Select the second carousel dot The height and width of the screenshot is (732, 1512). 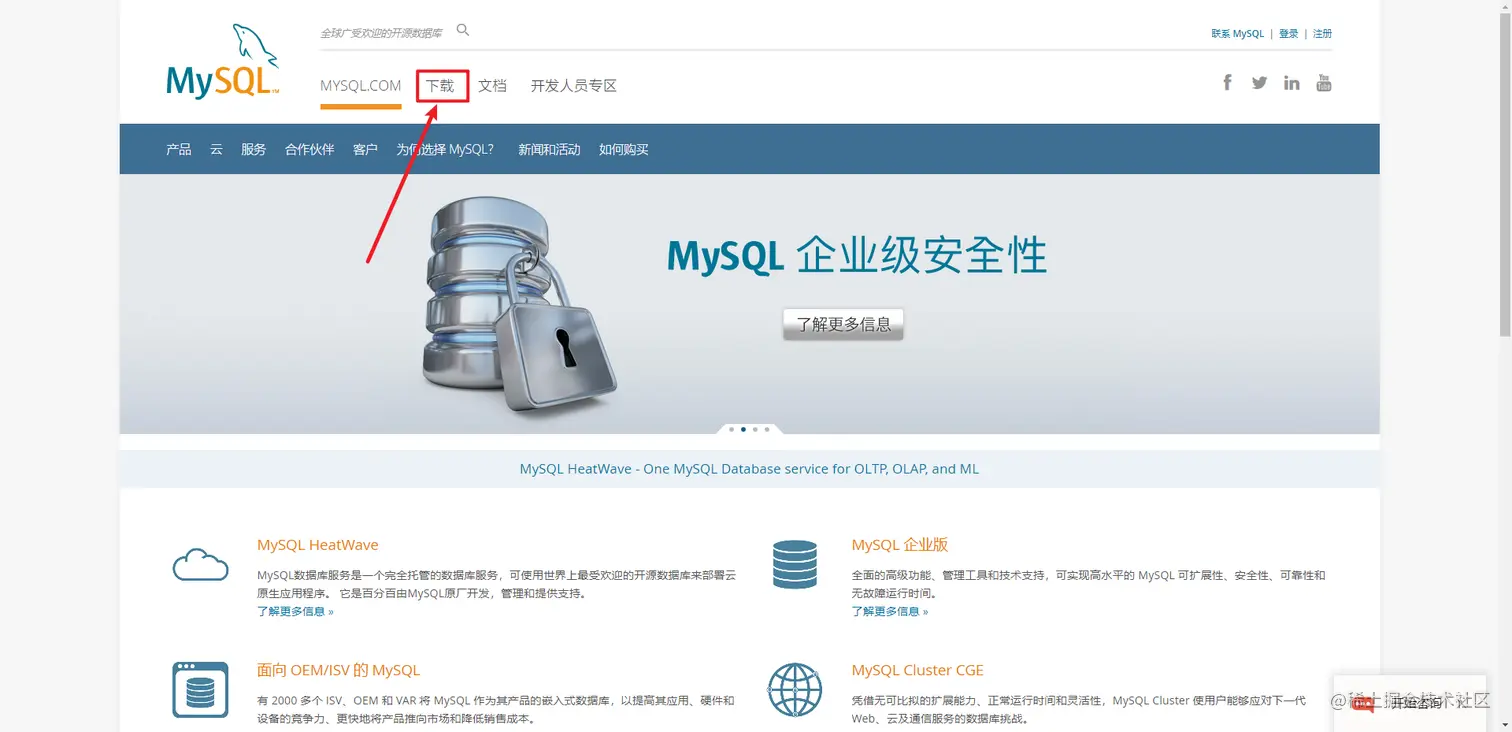(x=743, y=429)
